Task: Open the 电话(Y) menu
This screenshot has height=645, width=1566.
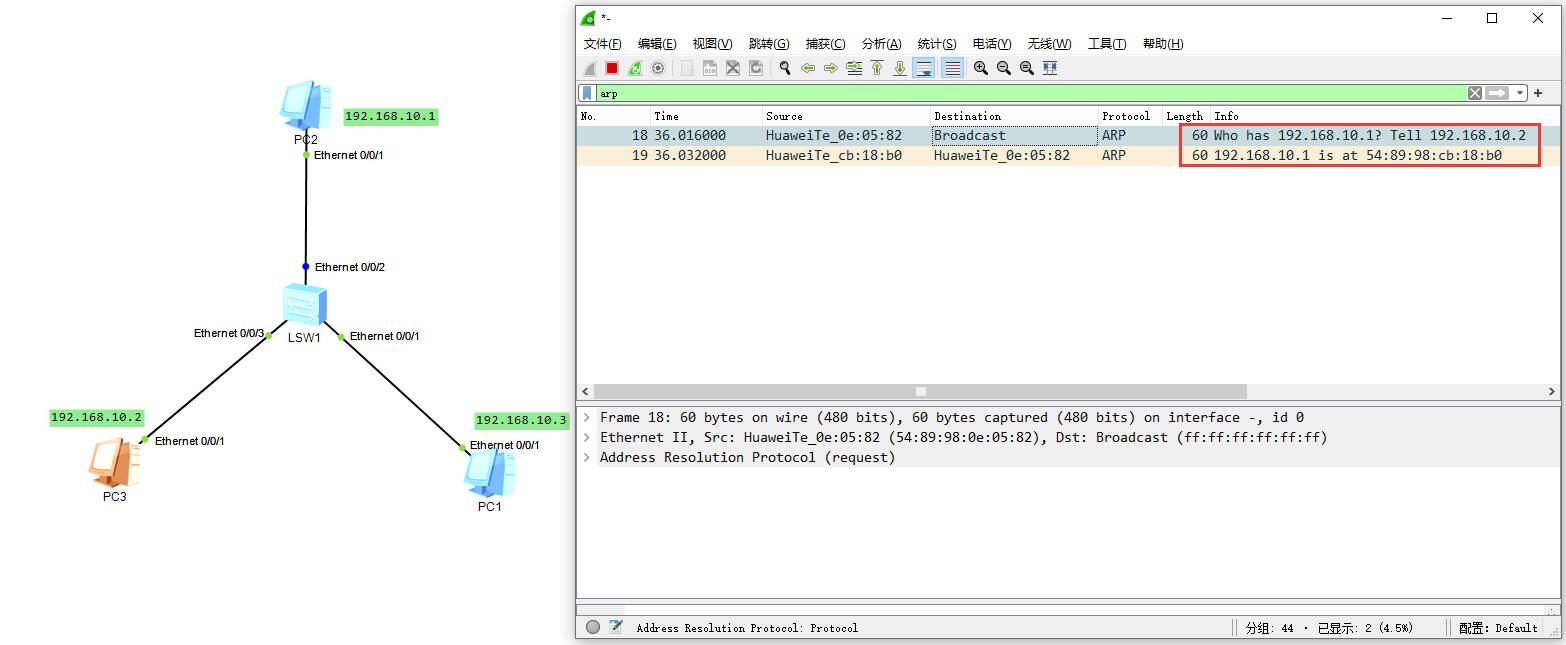Action: point(992,44)
